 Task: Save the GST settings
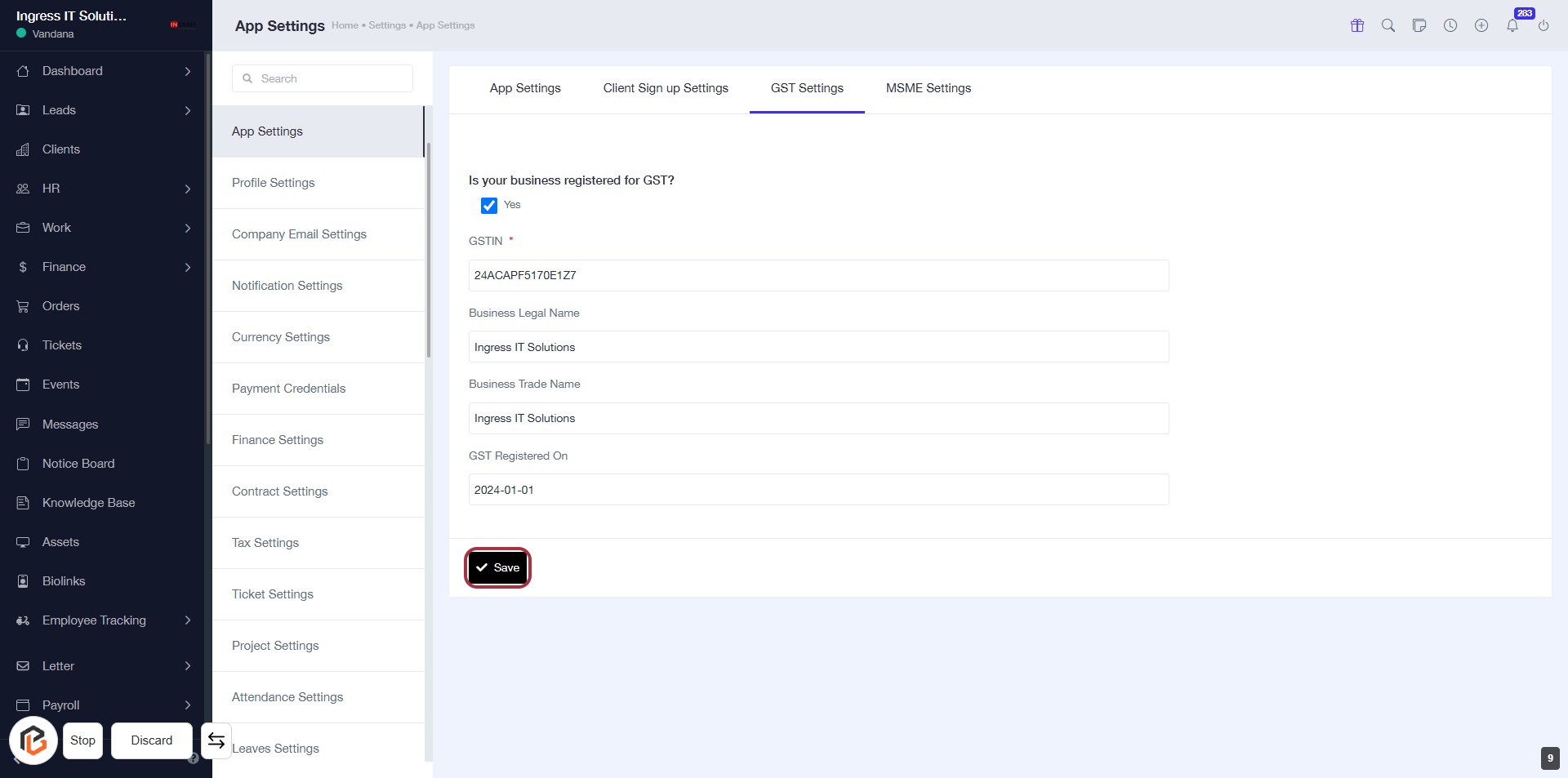tap(497, 567)
